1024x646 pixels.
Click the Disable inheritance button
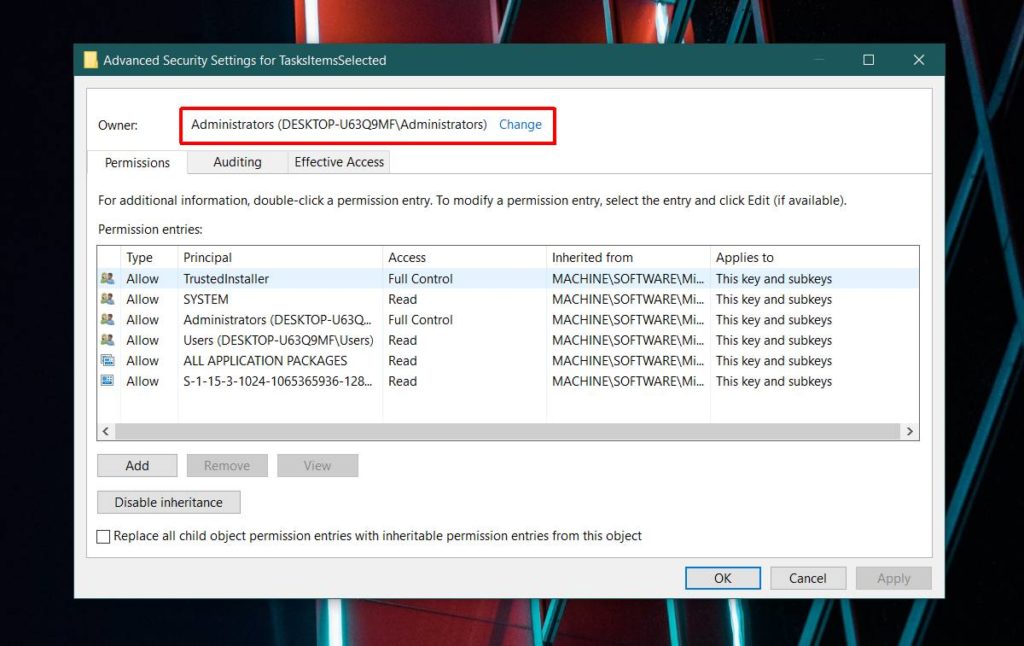(168, 501)
